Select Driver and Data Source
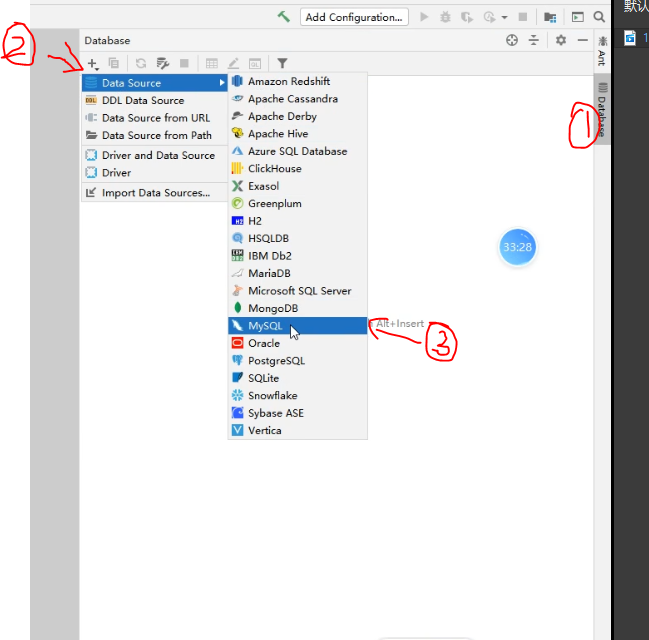This screenshot has height=640, width=649. [x=155, y=155]
